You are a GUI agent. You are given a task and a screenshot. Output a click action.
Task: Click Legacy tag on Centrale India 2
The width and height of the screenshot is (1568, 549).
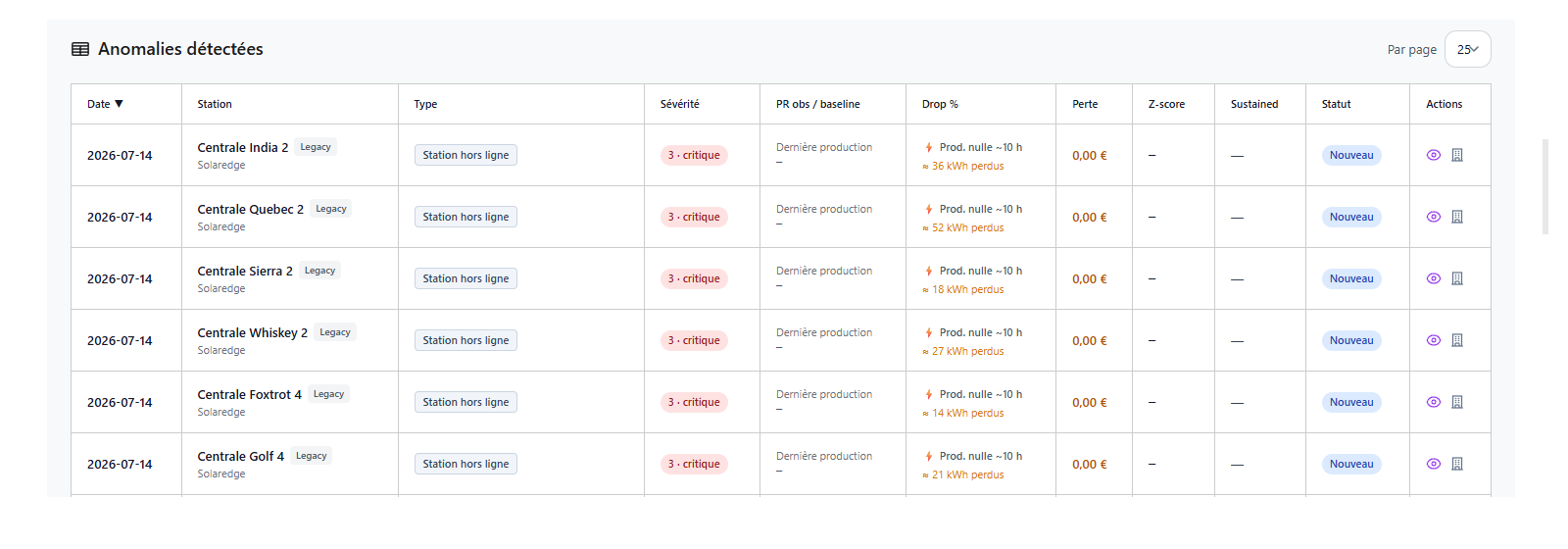pyautogui.click(x=316, y=147)
